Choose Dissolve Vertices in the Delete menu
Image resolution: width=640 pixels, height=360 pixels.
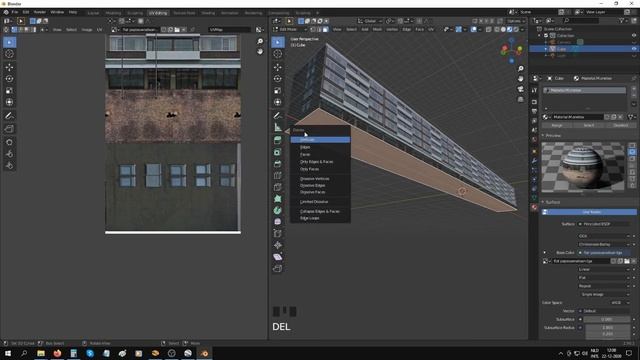coord(320,178)
